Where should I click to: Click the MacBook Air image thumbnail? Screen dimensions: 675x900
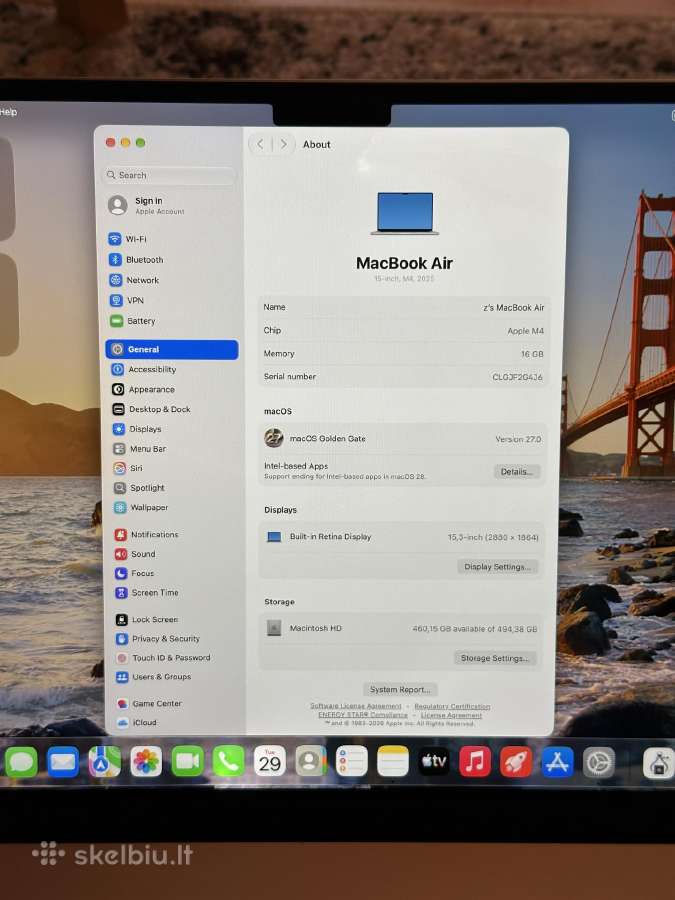[405, 214]
